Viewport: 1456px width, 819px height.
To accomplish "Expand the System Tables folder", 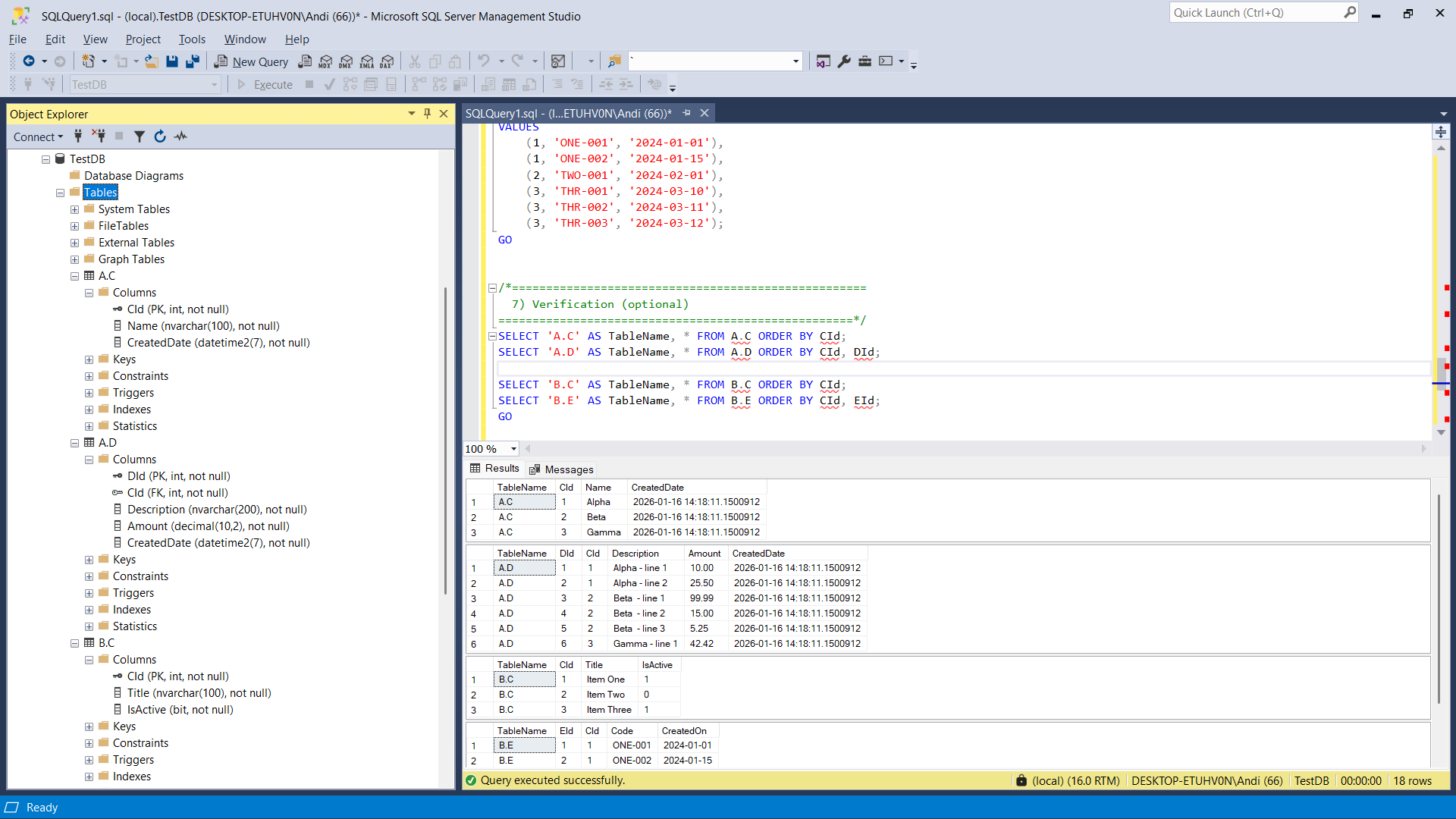I will click(x=75, y=209).
